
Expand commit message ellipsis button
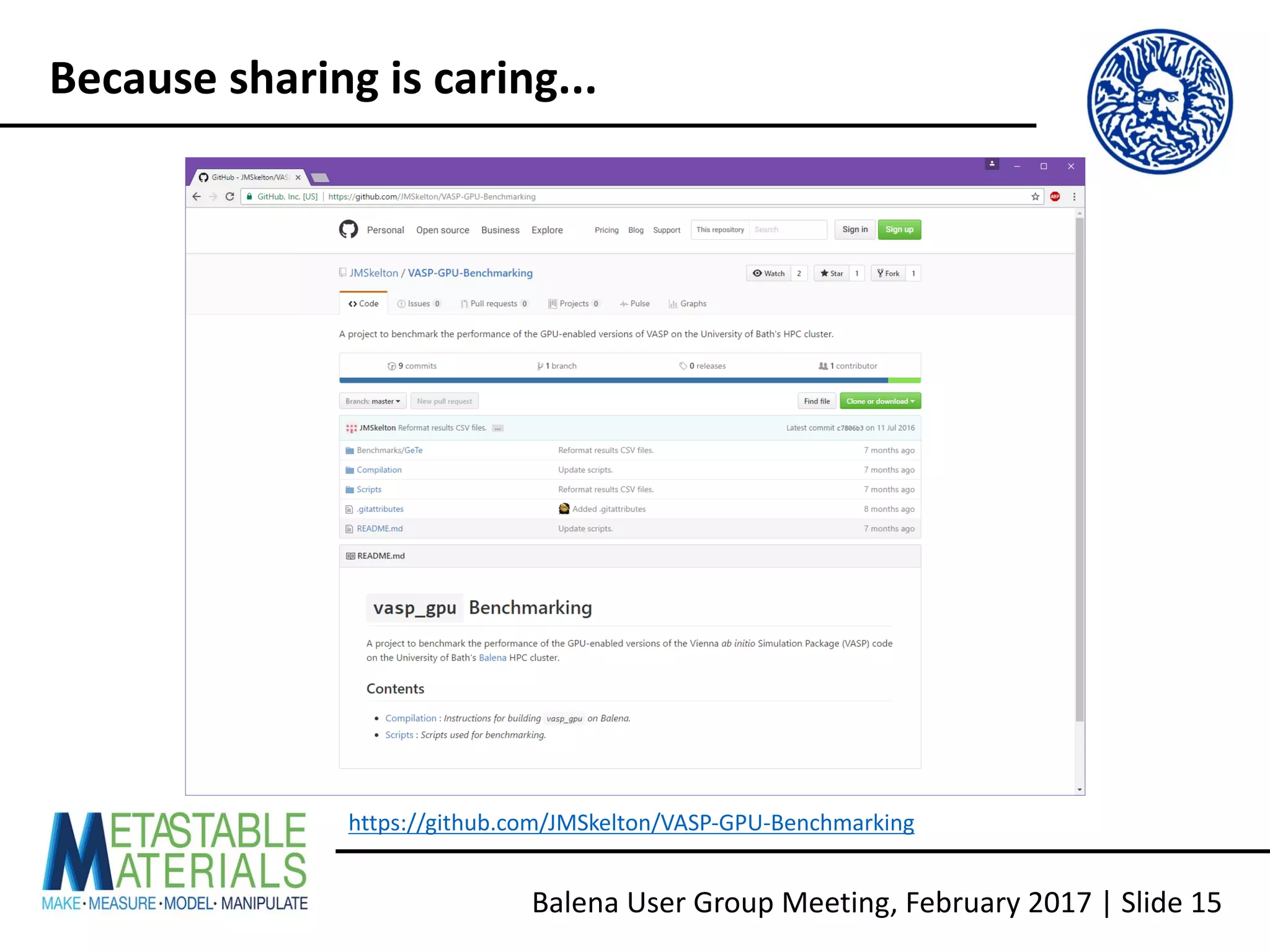point(497,428)
